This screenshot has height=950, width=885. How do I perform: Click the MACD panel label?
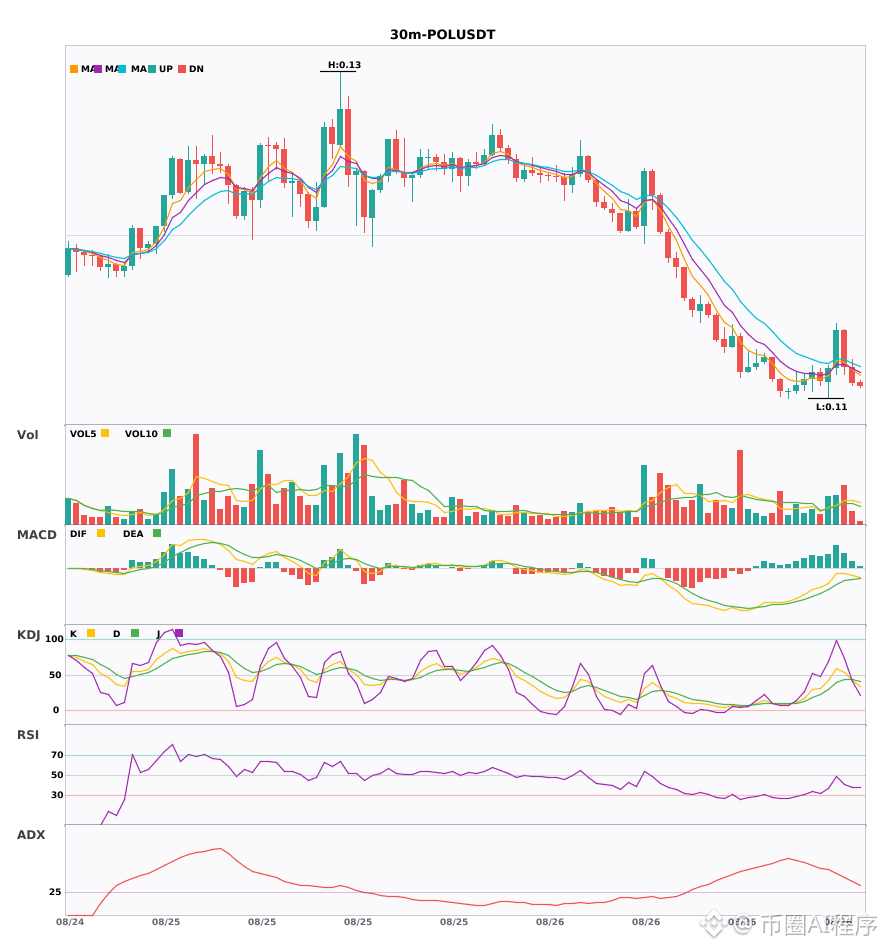(36, 534)
